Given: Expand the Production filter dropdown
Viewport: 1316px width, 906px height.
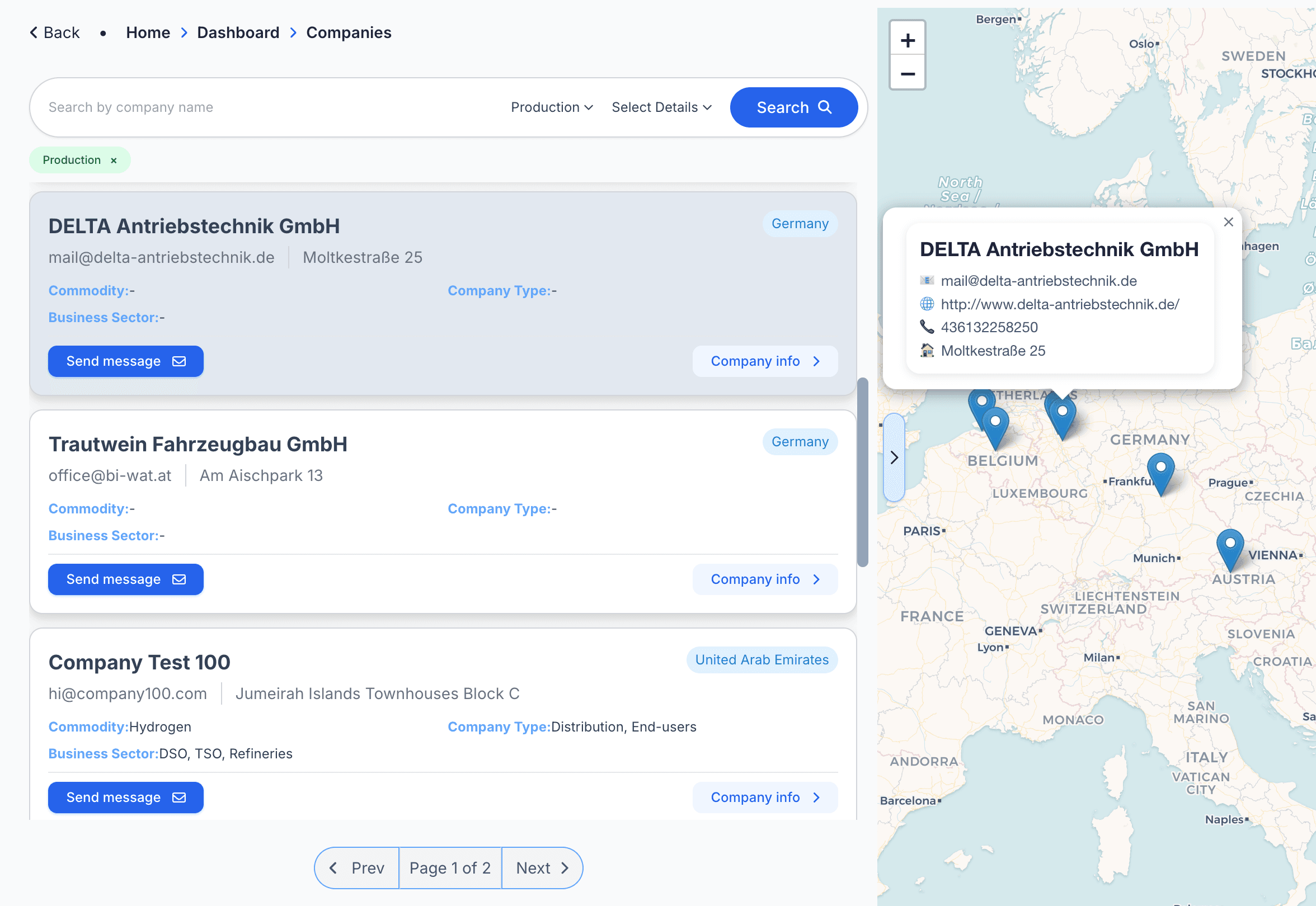Looking at the screenshot, I should (552, 107).
